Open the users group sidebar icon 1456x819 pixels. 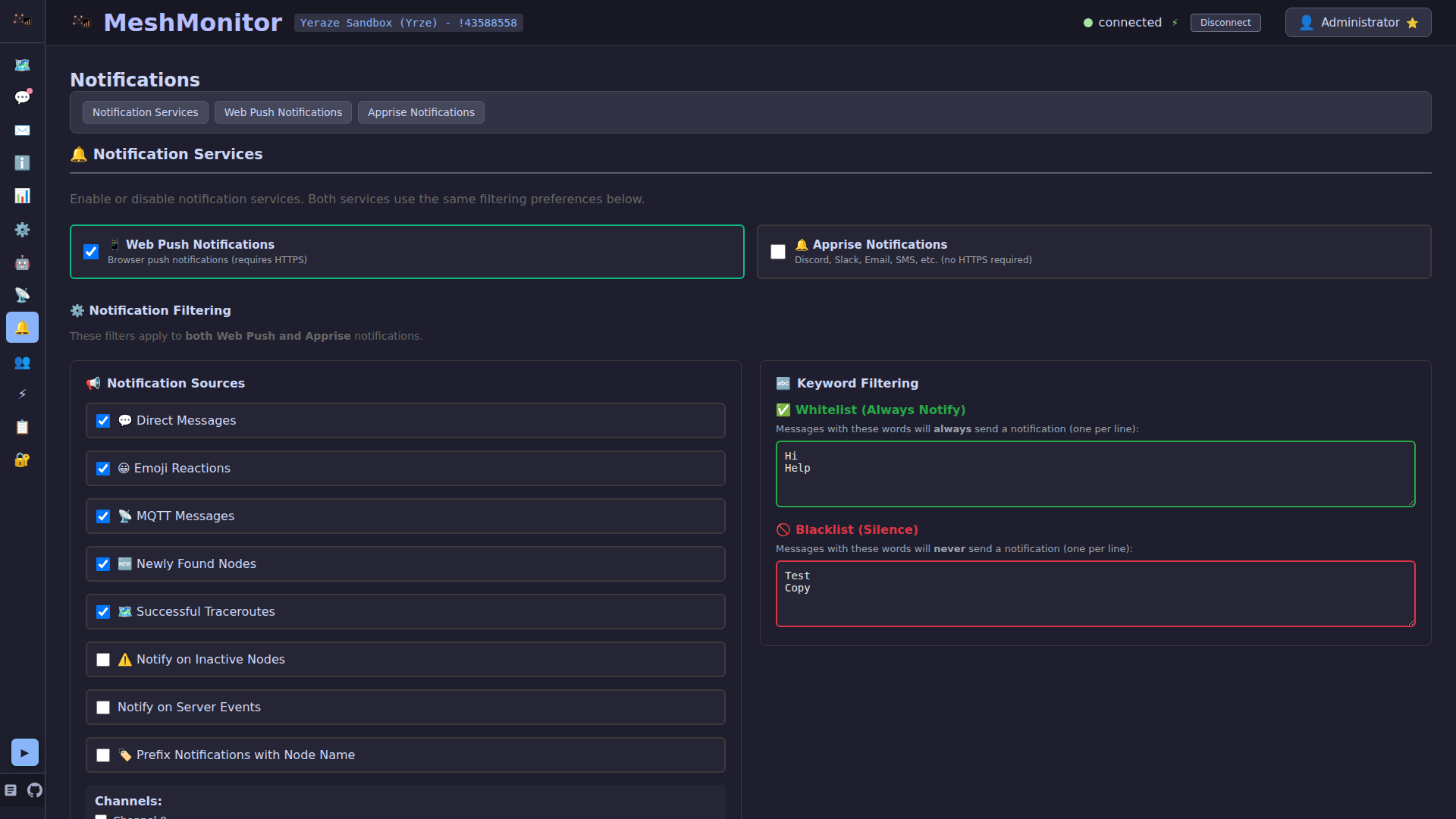point(22,362)
